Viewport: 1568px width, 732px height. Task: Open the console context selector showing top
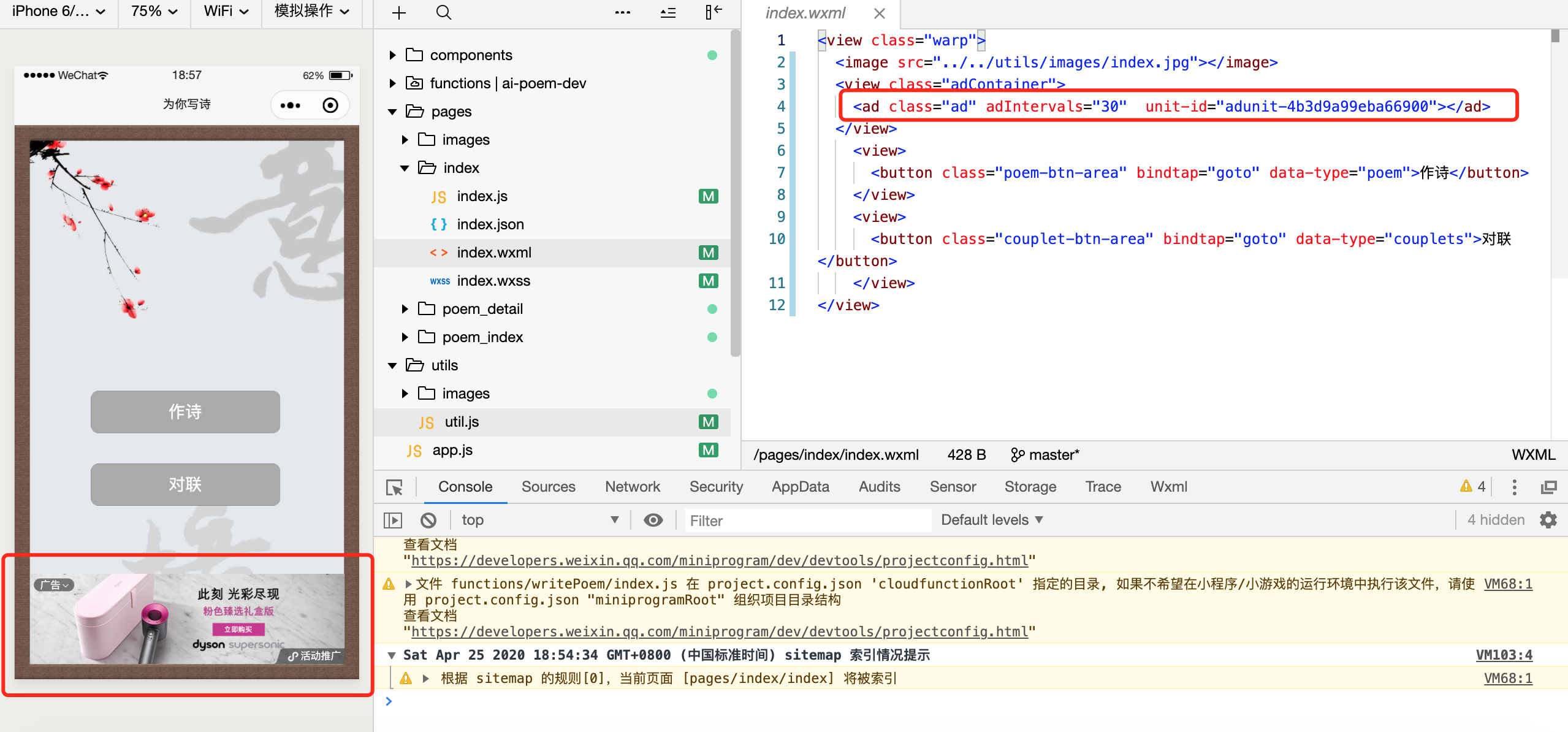pos(540,520)
